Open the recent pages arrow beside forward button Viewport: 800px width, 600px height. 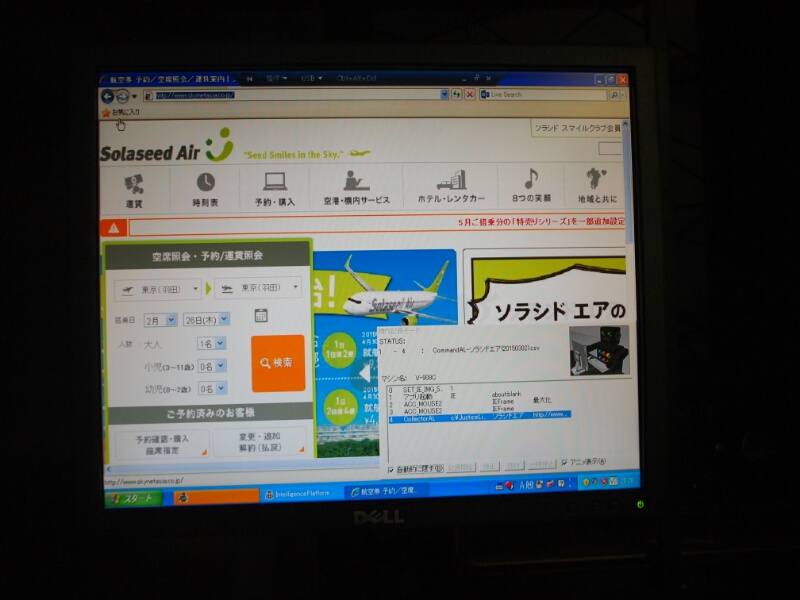click(134, 96)
